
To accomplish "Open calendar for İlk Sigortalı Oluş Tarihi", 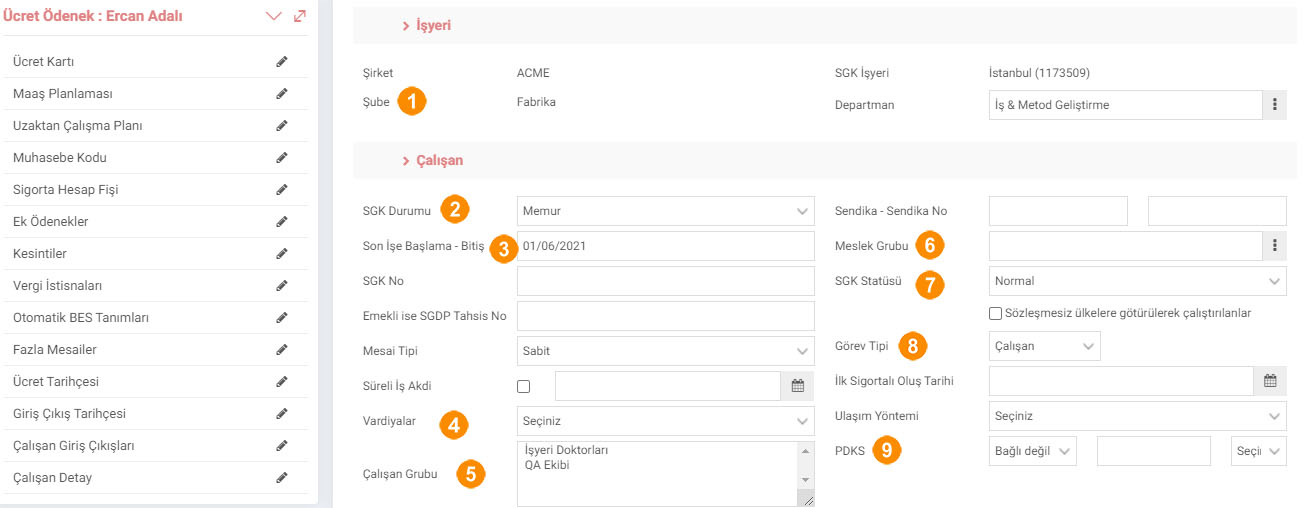I will 1270,381.
